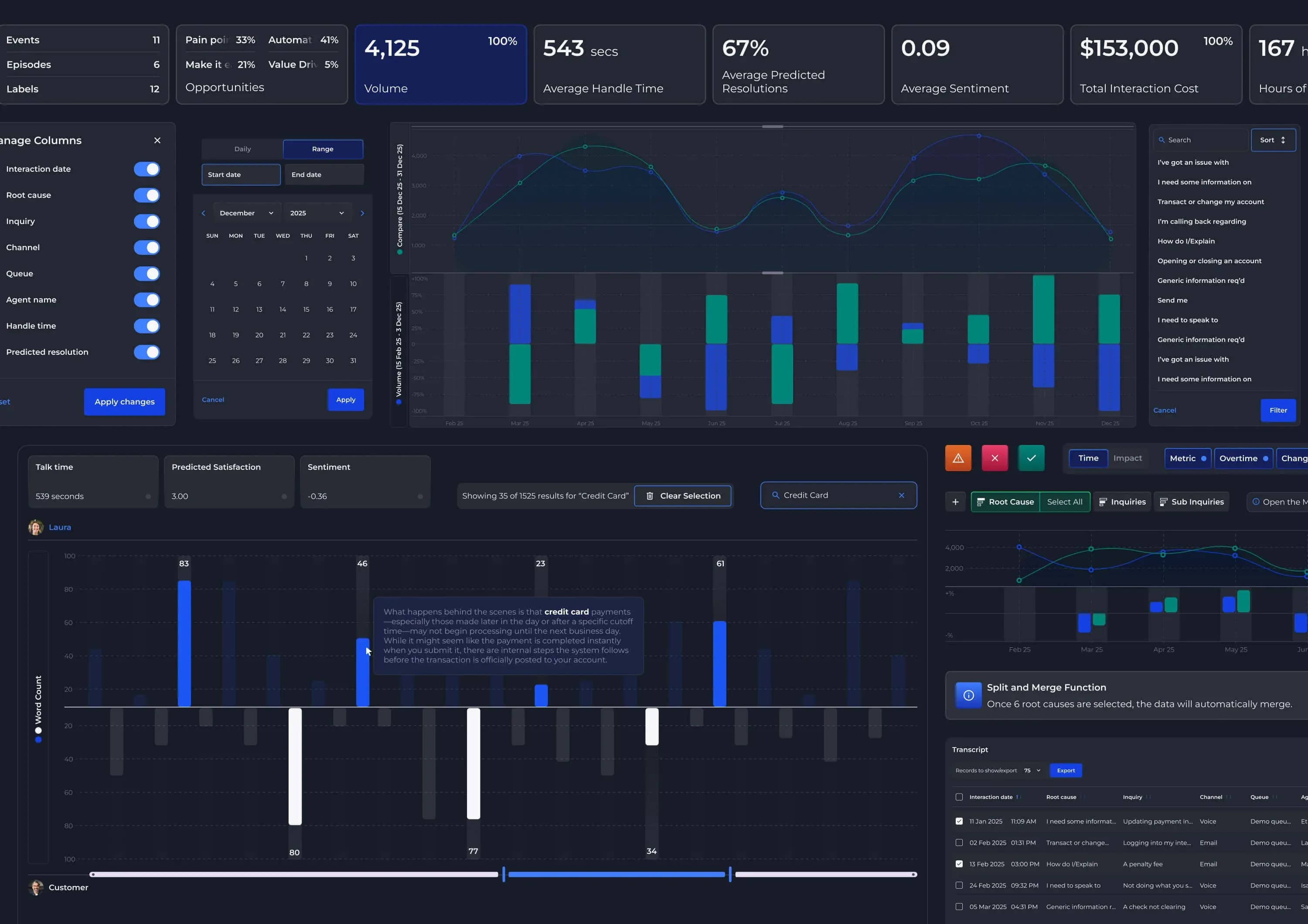Click the left handle of timeline range slider
Screen dimensions: 1308x924
504,874
